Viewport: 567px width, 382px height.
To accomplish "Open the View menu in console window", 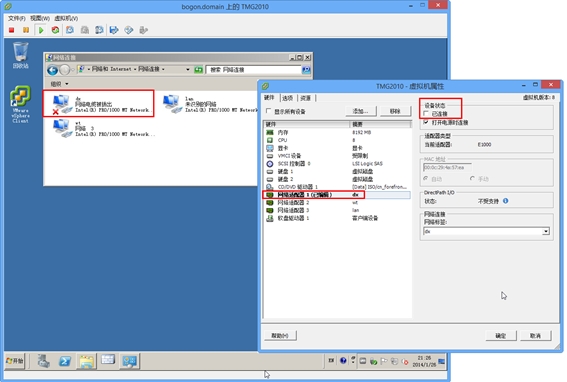I will pyautogui.click(x=40, y=18).
